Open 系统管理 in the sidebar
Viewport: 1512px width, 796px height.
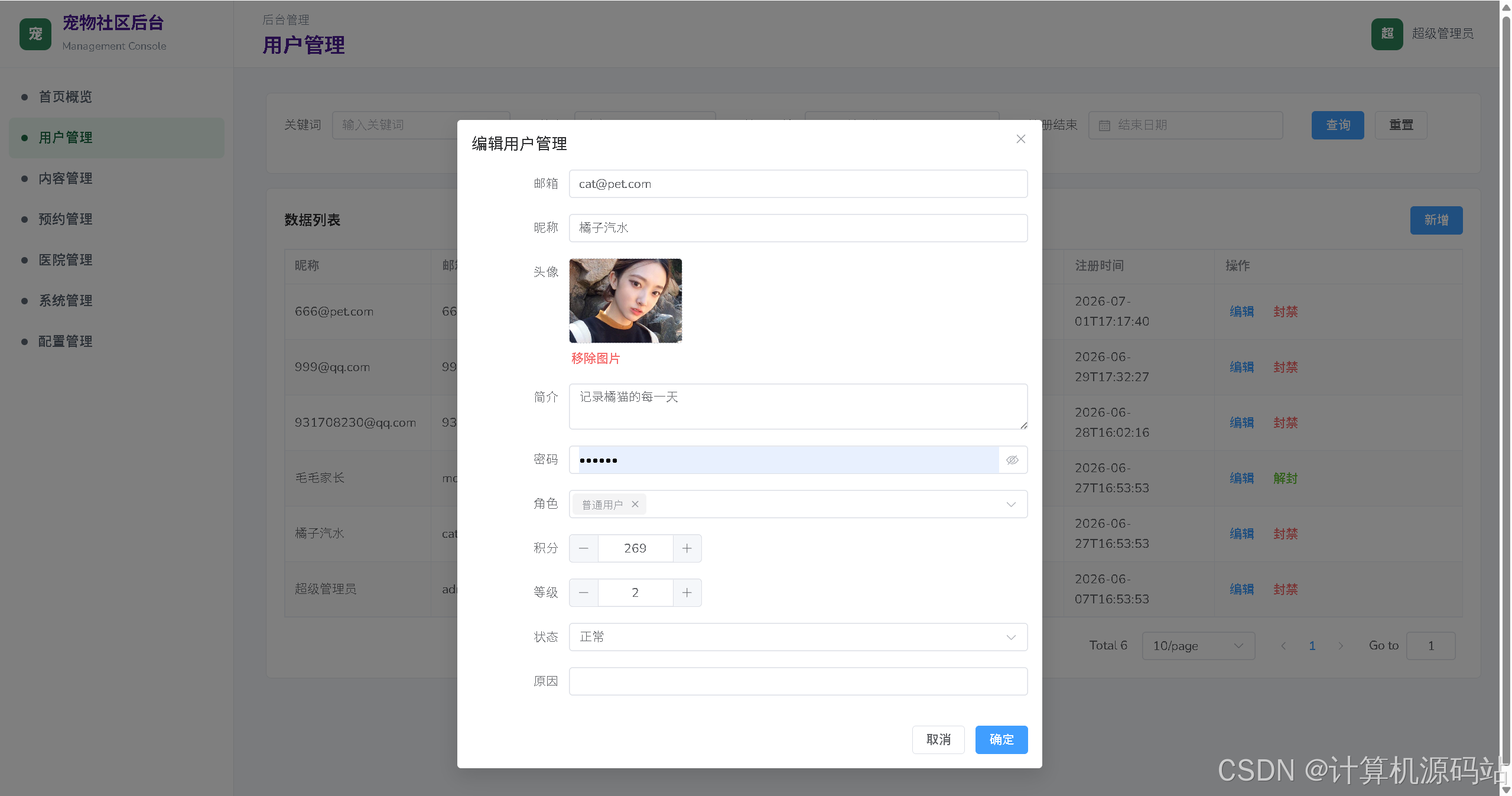(x=116, y=301)
